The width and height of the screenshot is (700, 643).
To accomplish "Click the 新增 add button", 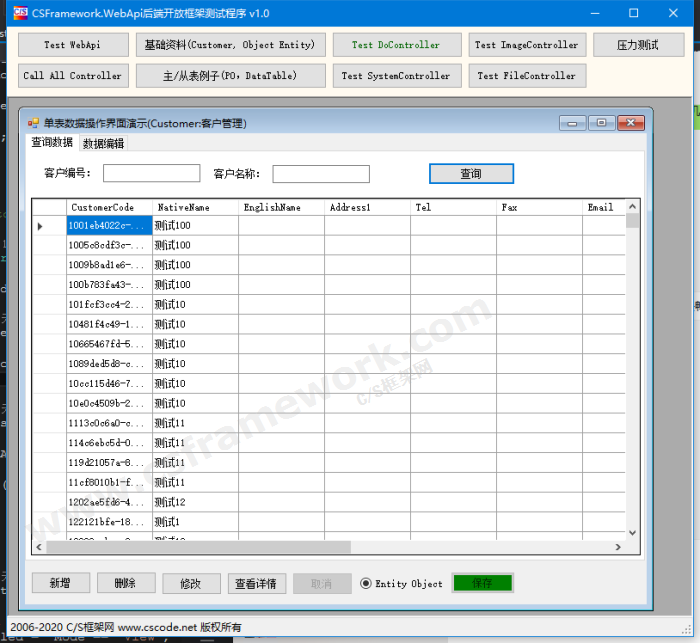I will pyautogui.click(x=60, y=583).
